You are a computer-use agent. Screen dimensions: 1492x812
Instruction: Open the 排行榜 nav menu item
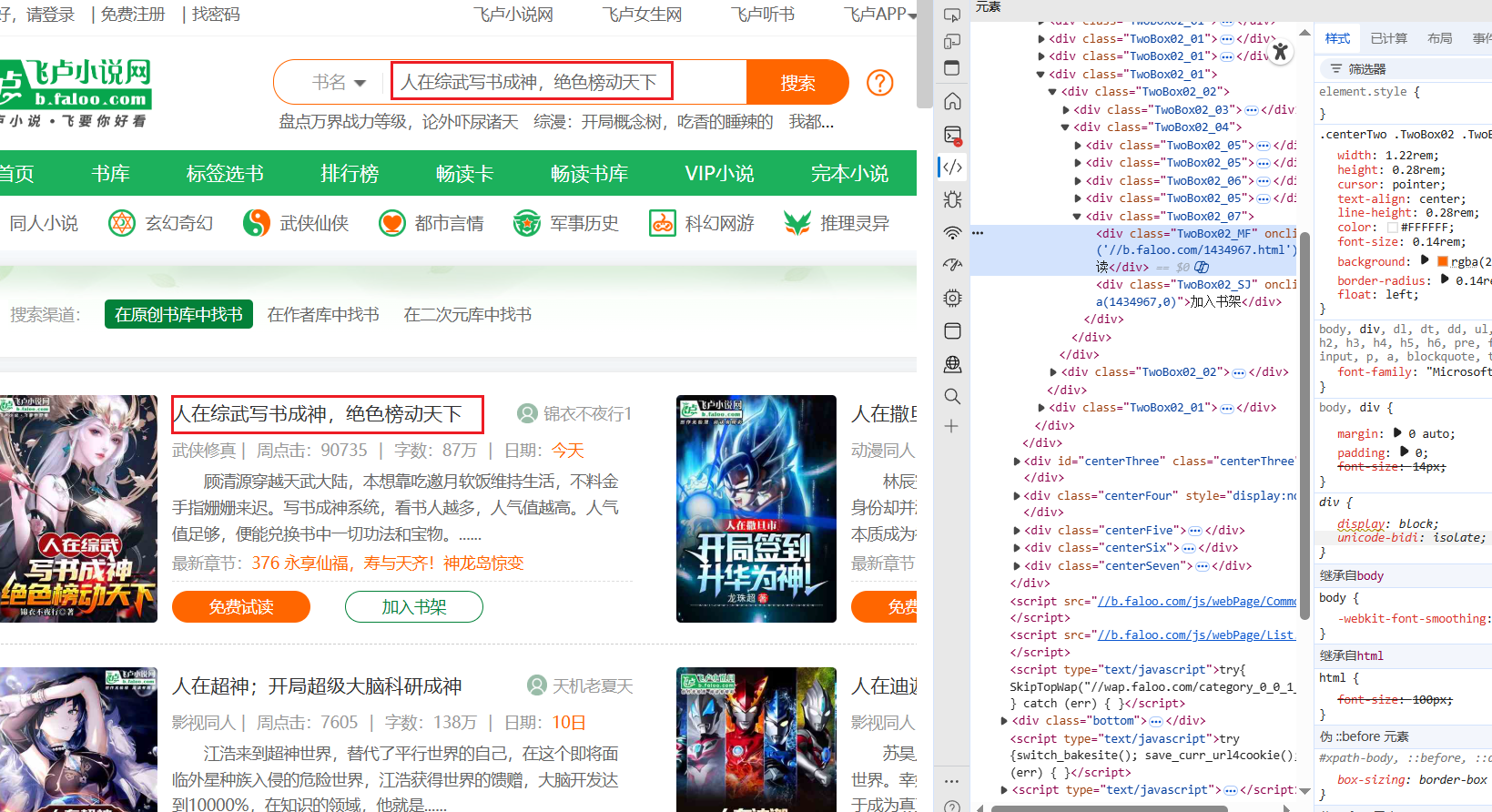(x=350, y=173)
